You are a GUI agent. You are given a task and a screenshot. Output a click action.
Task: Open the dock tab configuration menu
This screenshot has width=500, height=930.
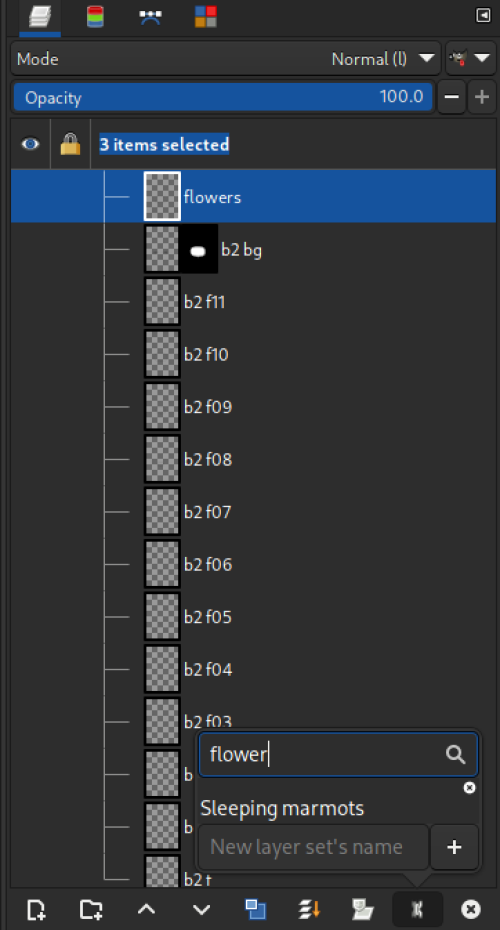(483, 16)
